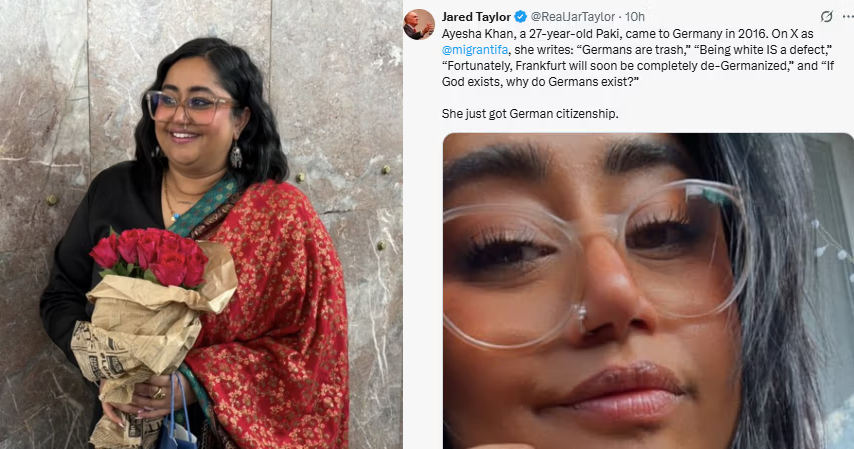Image resolution: width=854 pixels, height=449 pixels.
Task: Click the red rose bouquet in the left photo
Action: 150,256
